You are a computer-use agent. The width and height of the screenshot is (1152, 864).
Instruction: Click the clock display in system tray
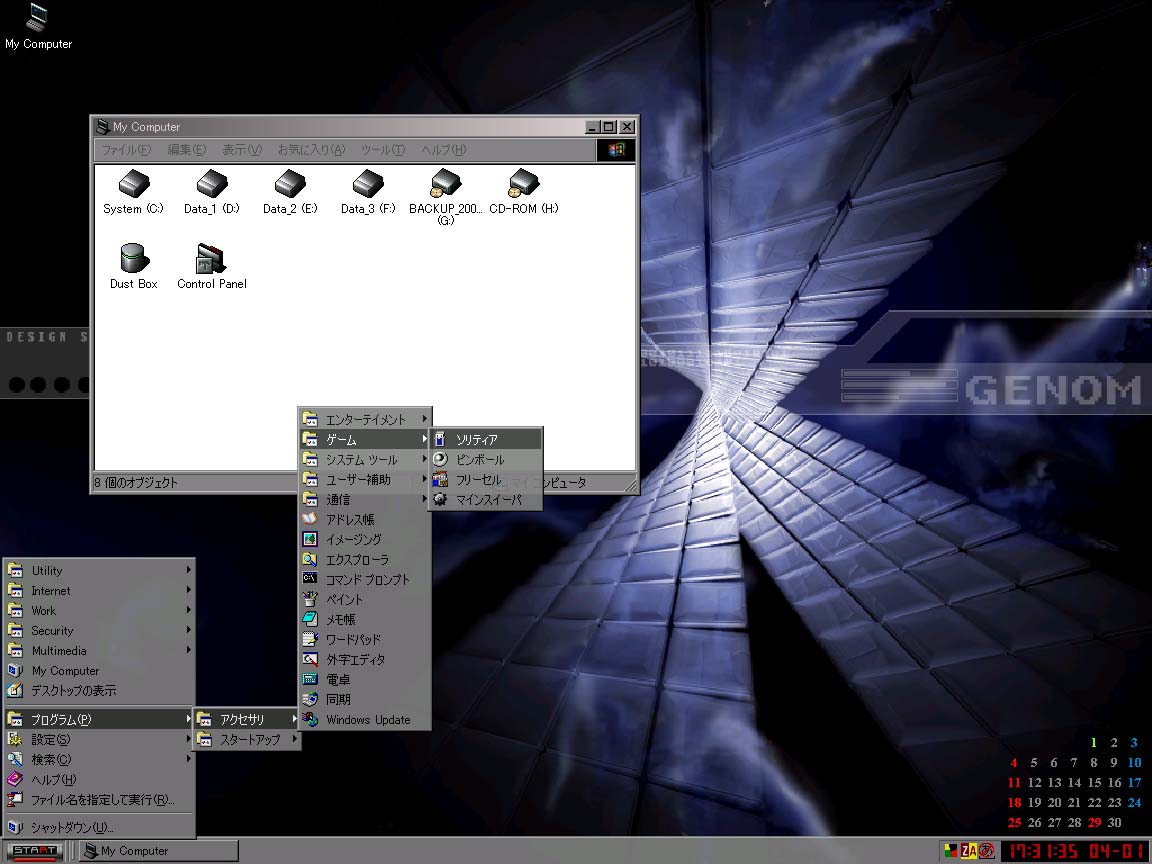[x=1076, y=851]
